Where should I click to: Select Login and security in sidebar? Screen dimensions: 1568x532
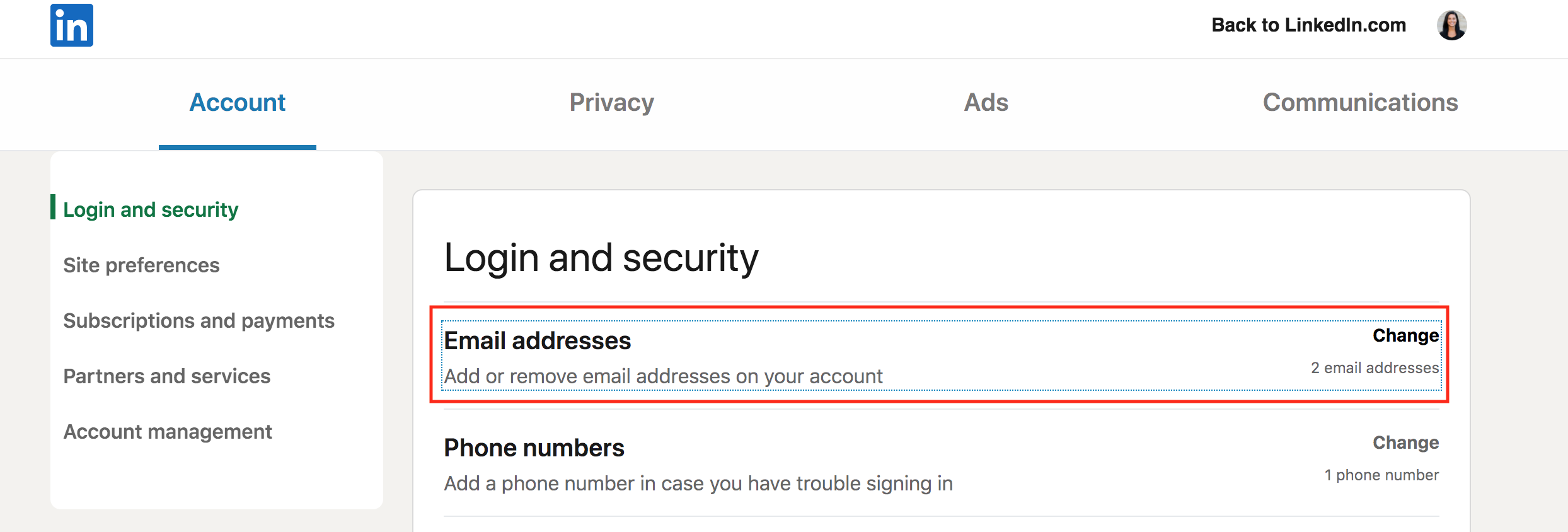pos(151,209)
